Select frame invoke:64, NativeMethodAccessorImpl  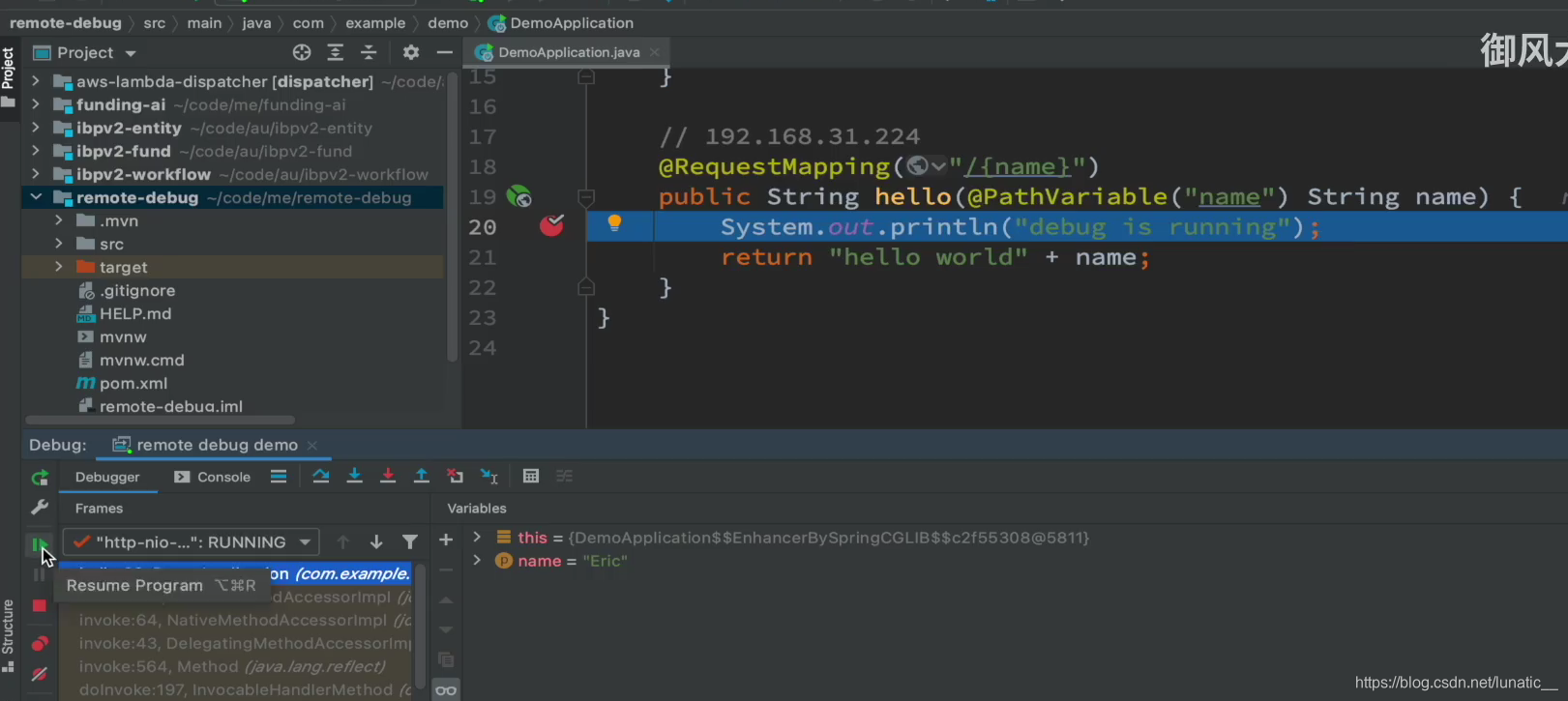[x=245, y=620]
